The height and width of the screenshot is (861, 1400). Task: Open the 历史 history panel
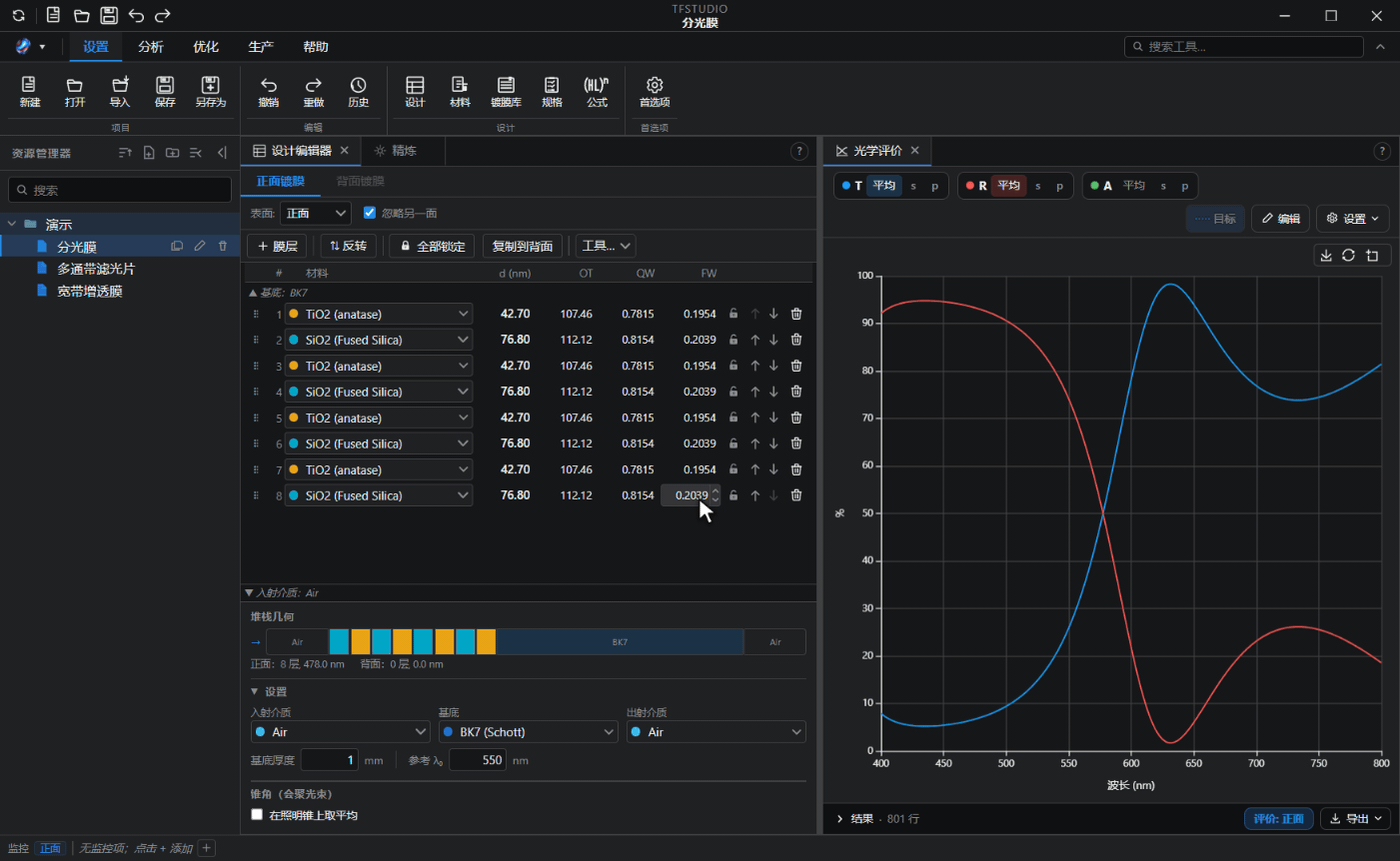[x=358, y=92]
